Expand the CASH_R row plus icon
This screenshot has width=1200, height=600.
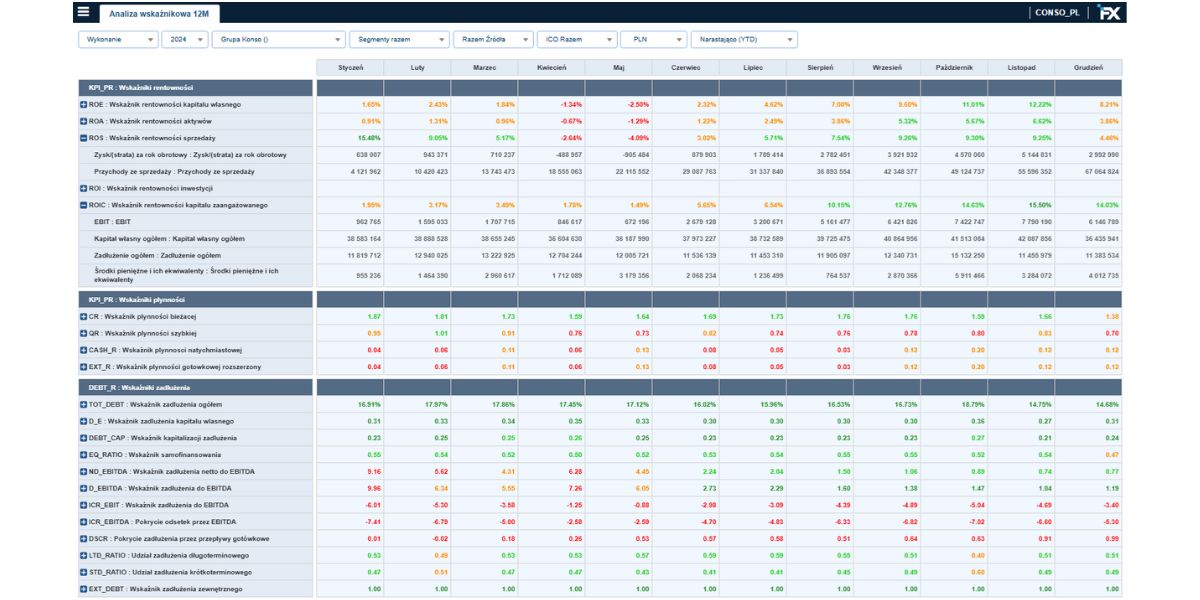point(84,350)
